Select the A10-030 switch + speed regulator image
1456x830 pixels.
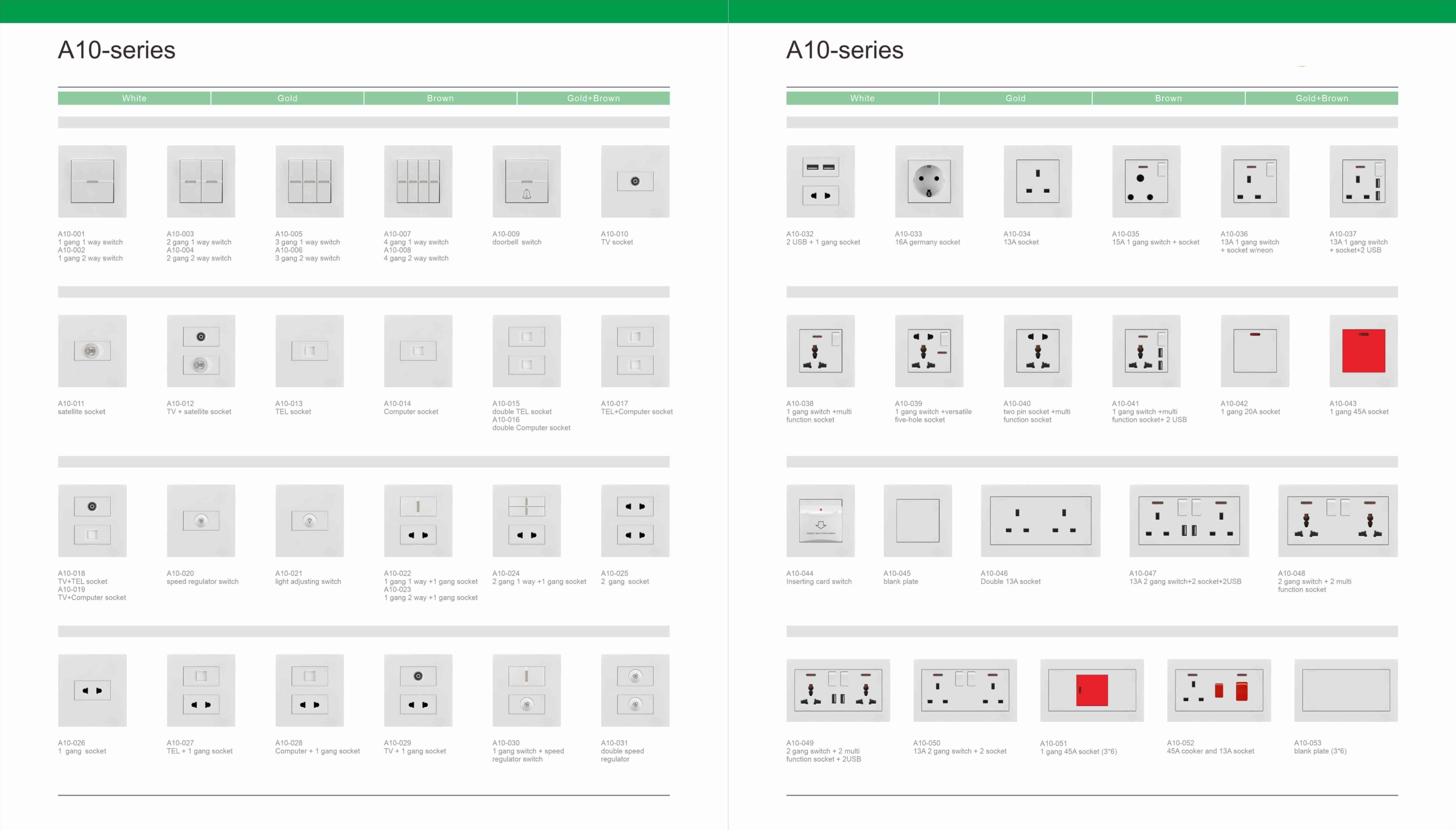pos(527,690)
